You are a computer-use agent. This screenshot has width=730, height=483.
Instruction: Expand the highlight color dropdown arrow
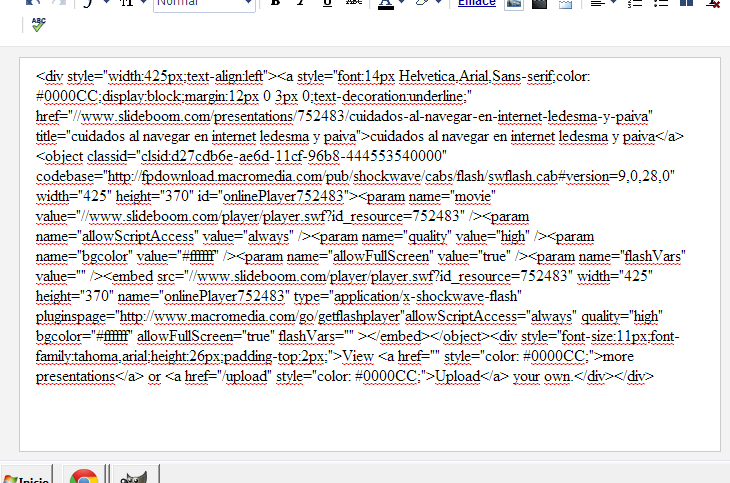[x=438, y=3]
